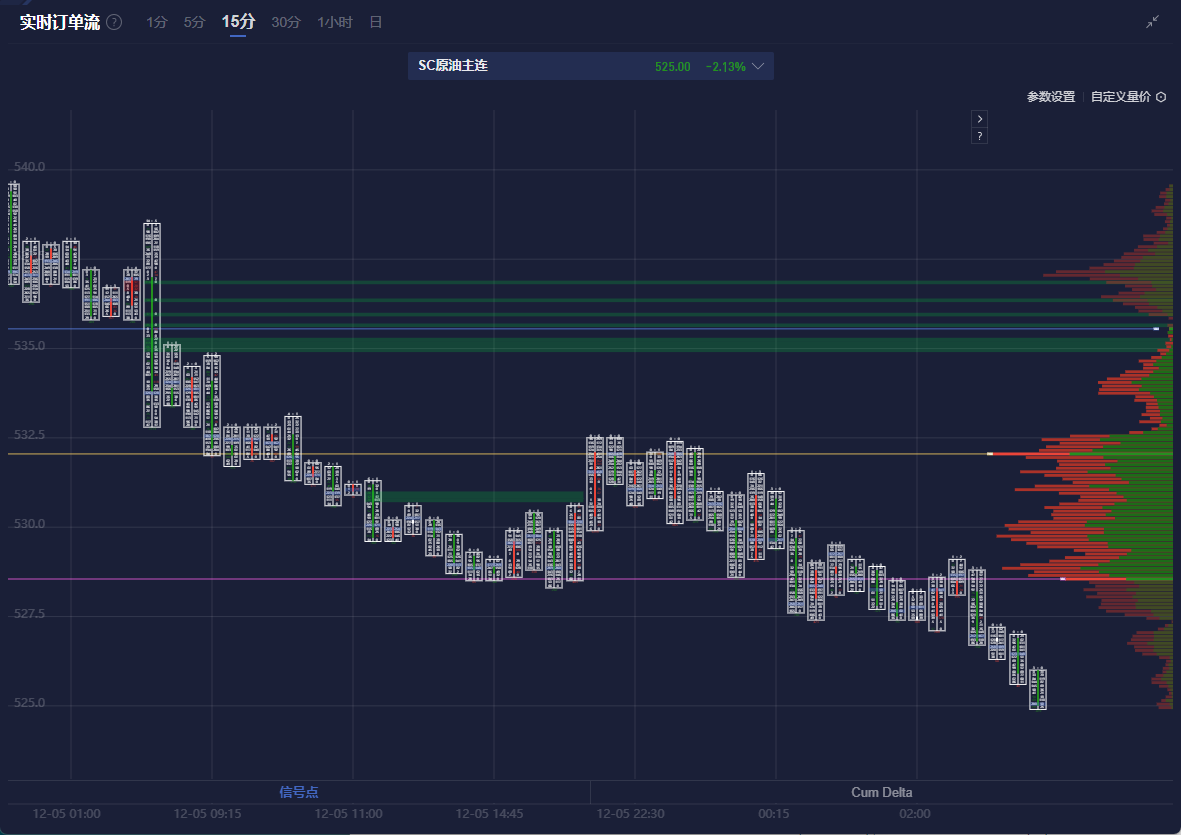Select the 信号点 bottom tab
Screen dimensions: 1181x835
299,792
